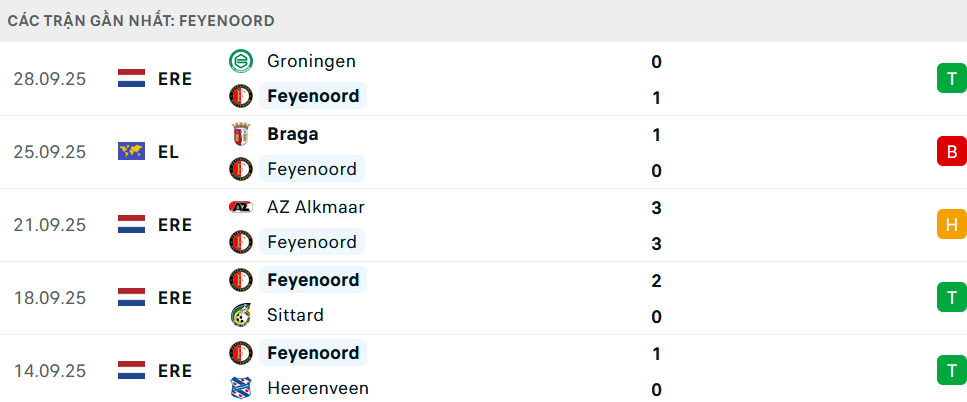Click the ERE label on 21.09.25 row
Viewport: 967px width, 402px height.
(175, 225)
